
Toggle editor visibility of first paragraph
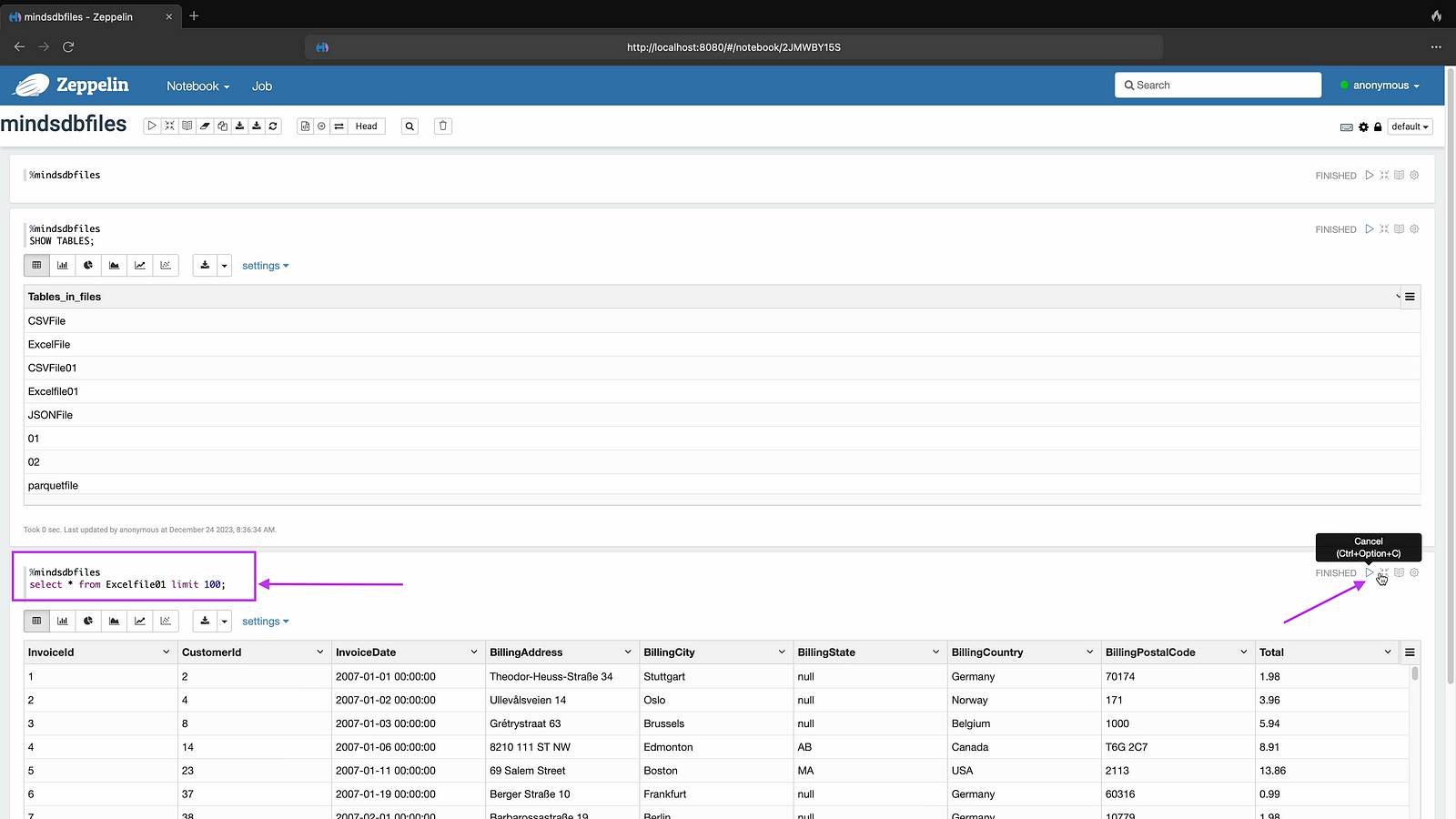[x=1384, y=176]
